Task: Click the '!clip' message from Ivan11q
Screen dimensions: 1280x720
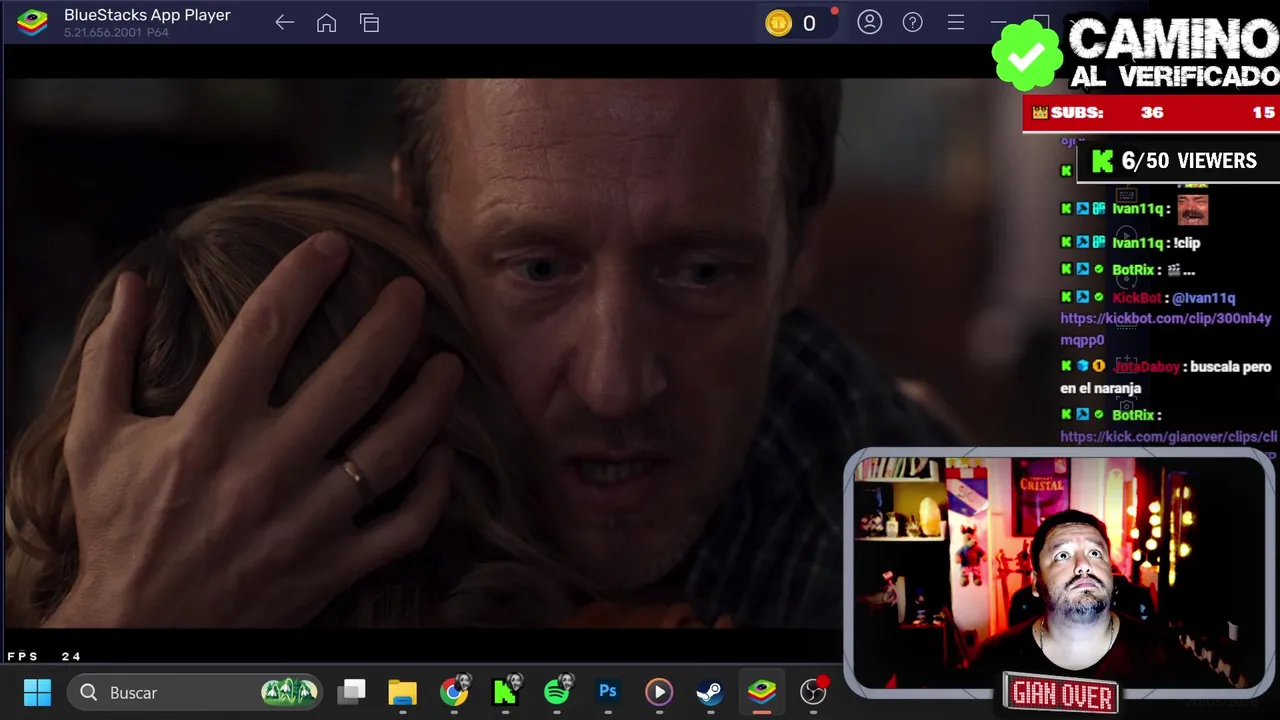Action: (1186, 243)
